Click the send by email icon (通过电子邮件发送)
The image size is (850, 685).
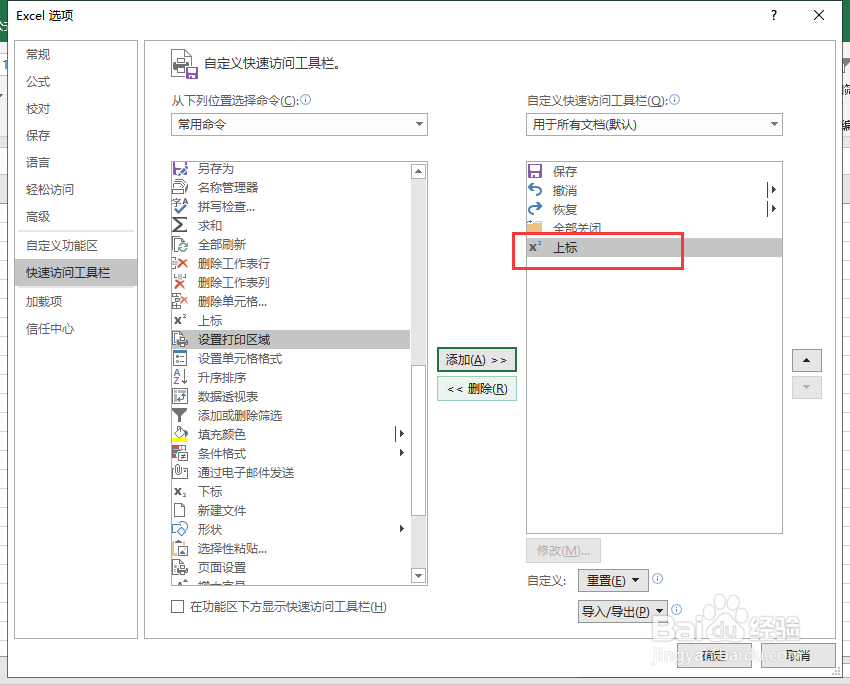click(180, 472)
